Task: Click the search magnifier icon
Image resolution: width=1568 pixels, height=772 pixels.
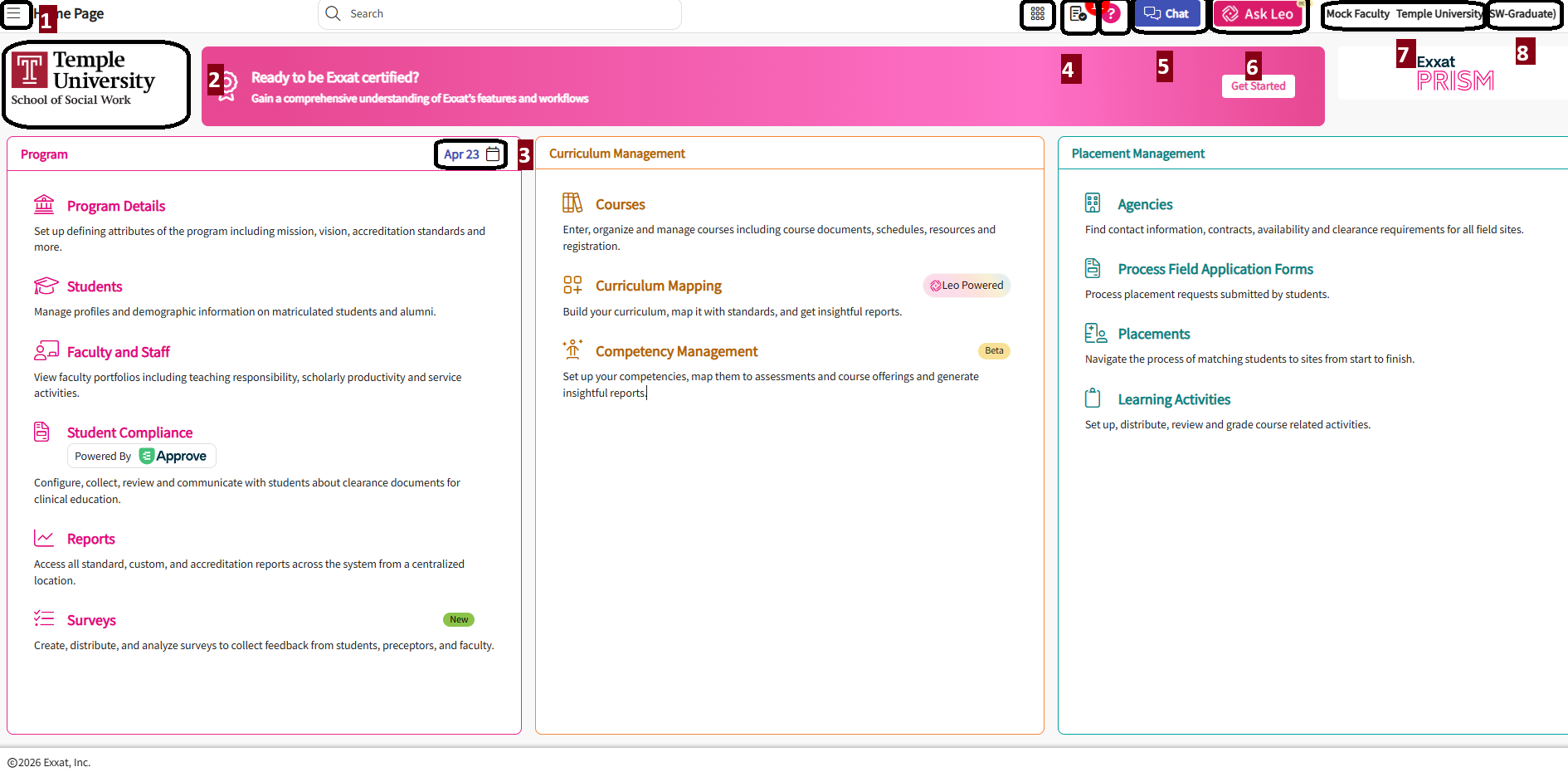Action: 334,13
